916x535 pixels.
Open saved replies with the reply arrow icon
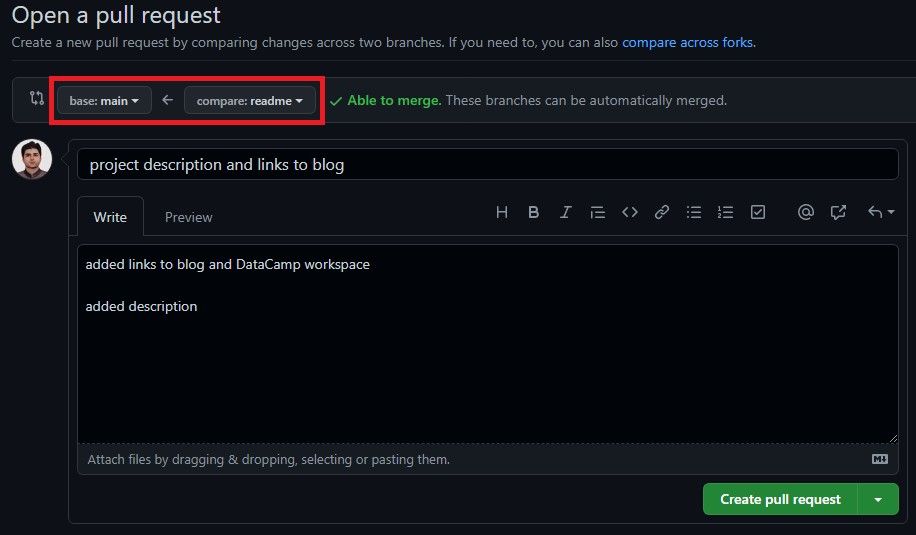tap(881, 212)
